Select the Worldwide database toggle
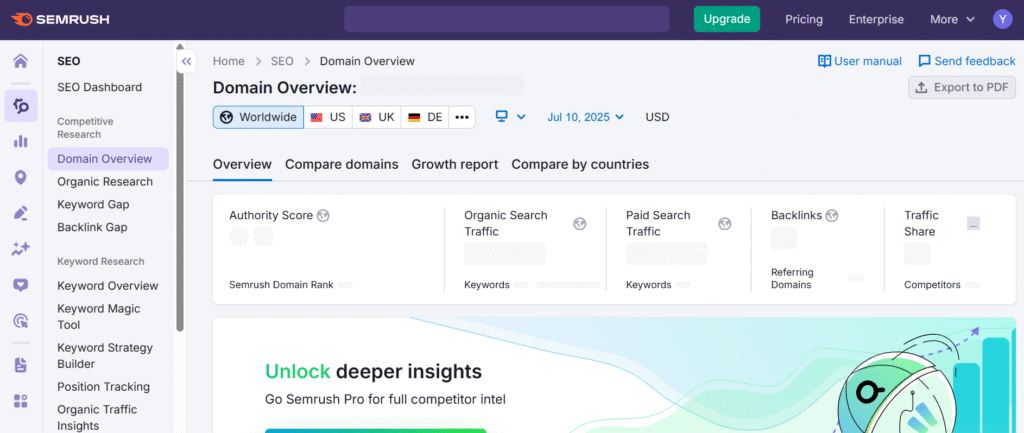Screen dimensions: 1024x433 (x=258, y=117)
